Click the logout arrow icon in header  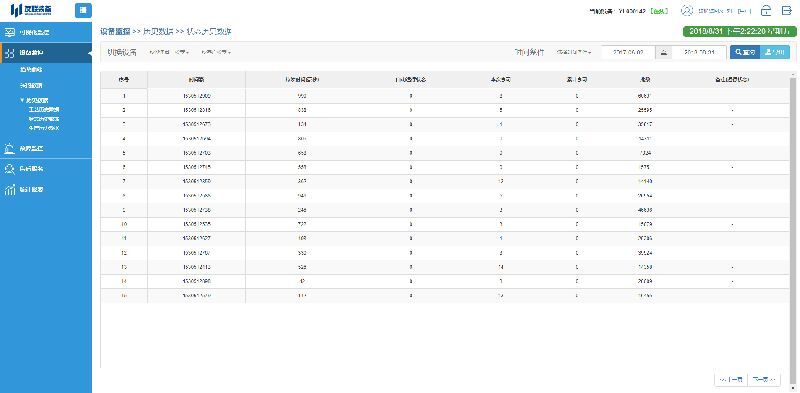click(x=786, y=10)
